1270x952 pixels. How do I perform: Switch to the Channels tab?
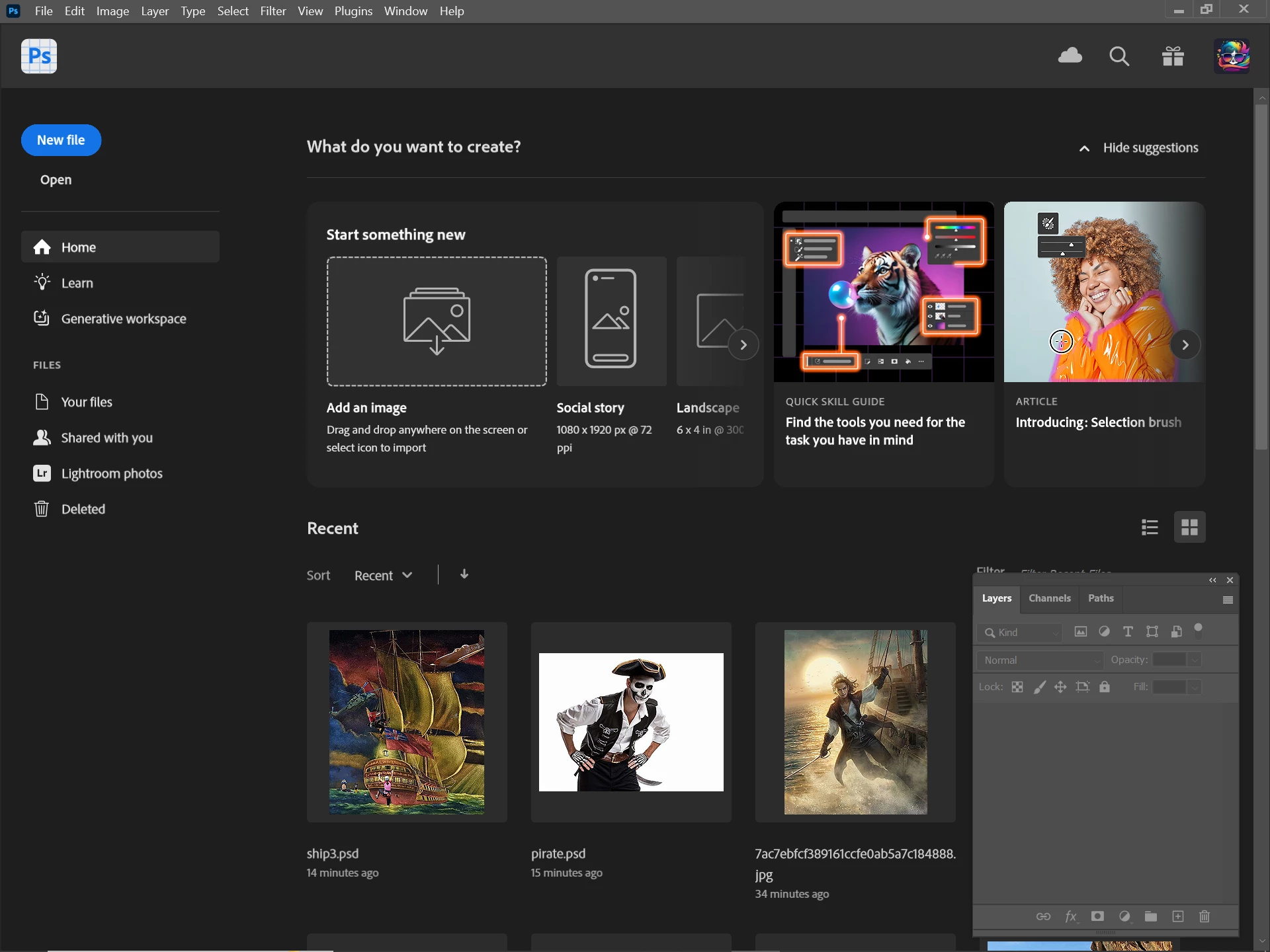point(1049,598)
